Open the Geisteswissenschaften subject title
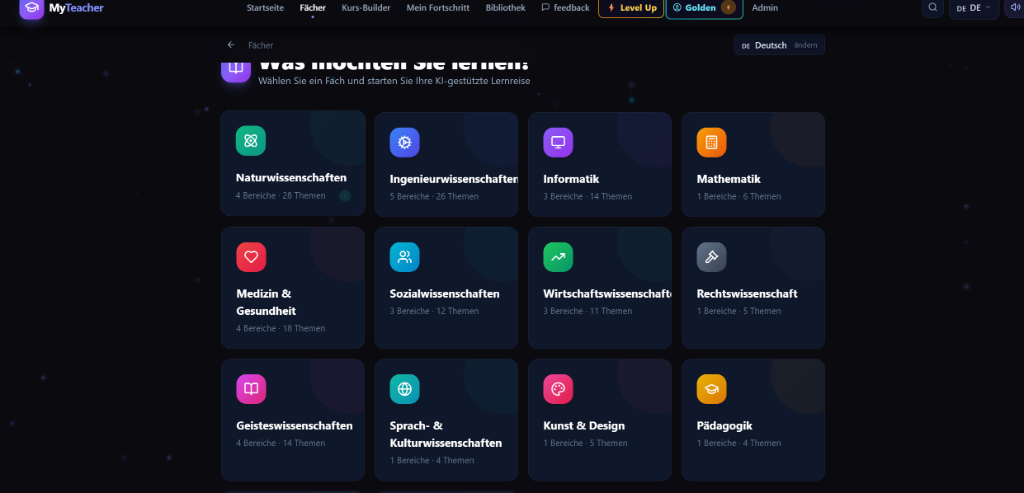This screenshot has height=493, width=1024. coord(295,426)
